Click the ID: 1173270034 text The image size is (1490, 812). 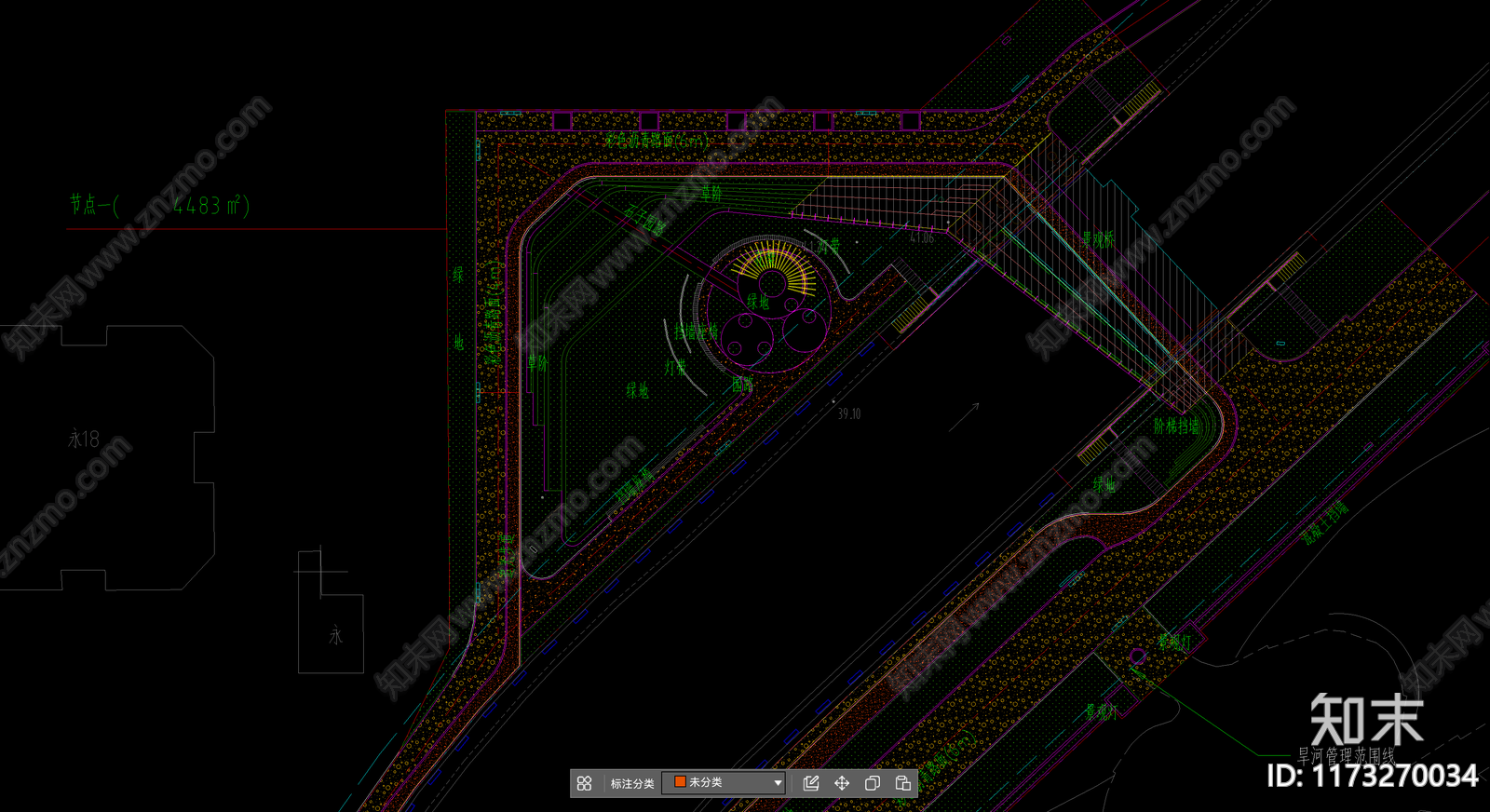(1373, 776)
